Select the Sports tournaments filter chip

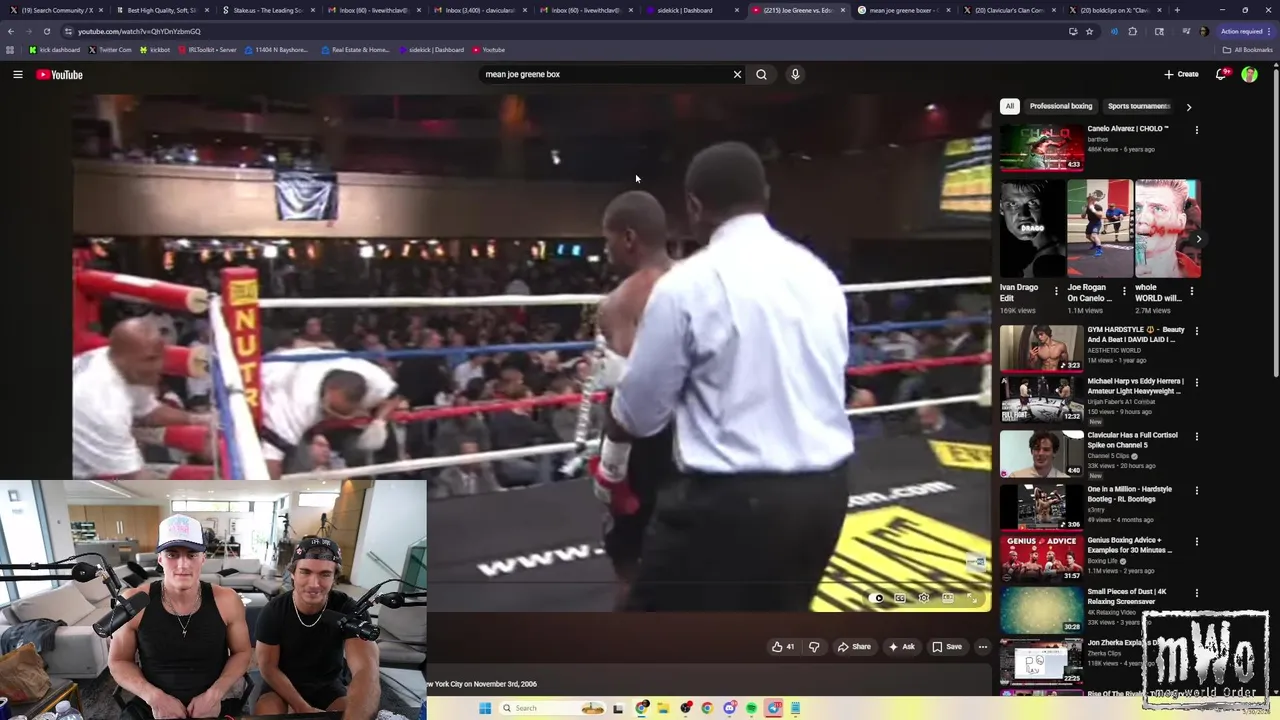point(1138,106)
